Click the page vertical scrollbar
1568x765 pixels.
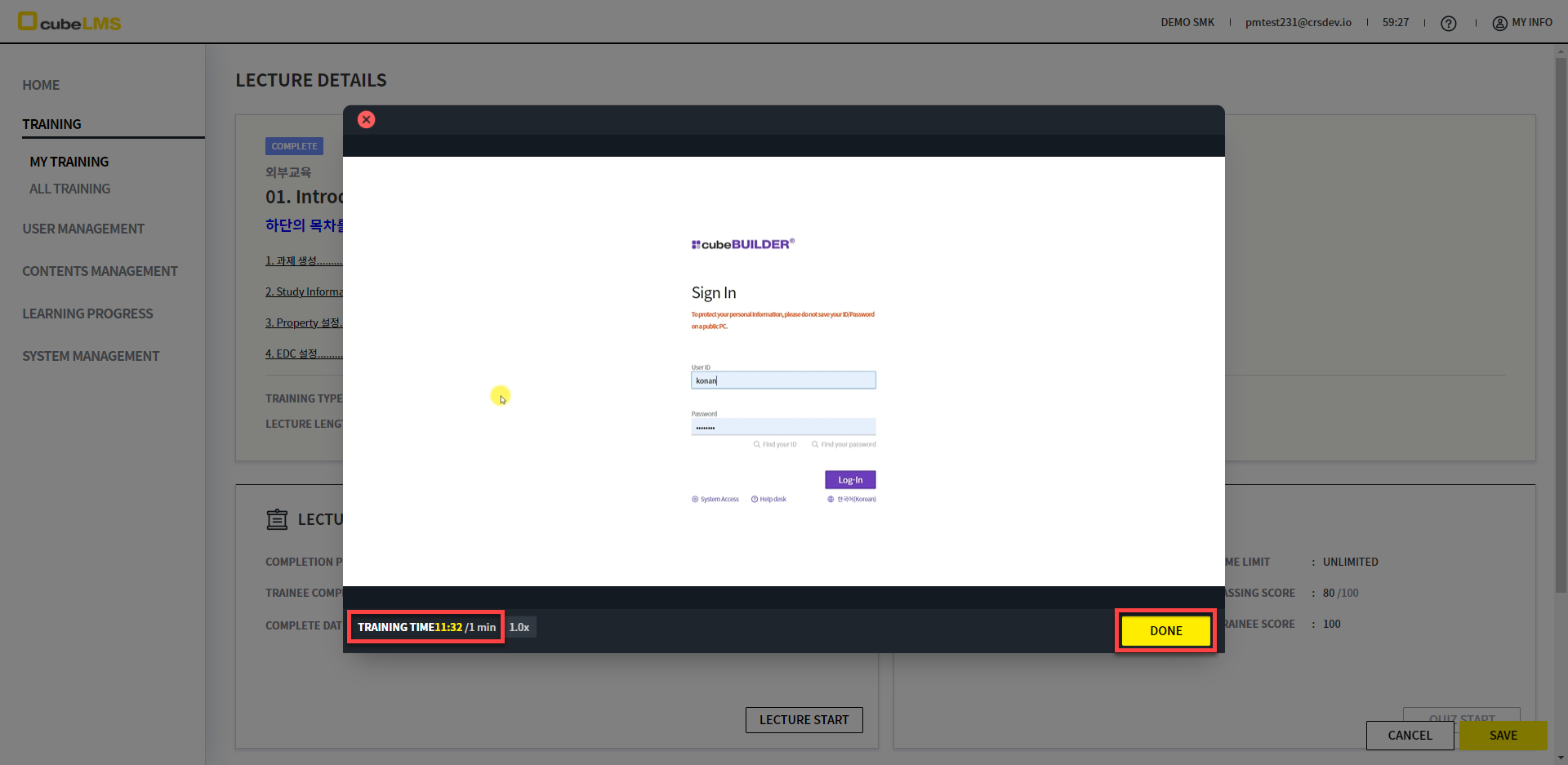pos(1561,327)
